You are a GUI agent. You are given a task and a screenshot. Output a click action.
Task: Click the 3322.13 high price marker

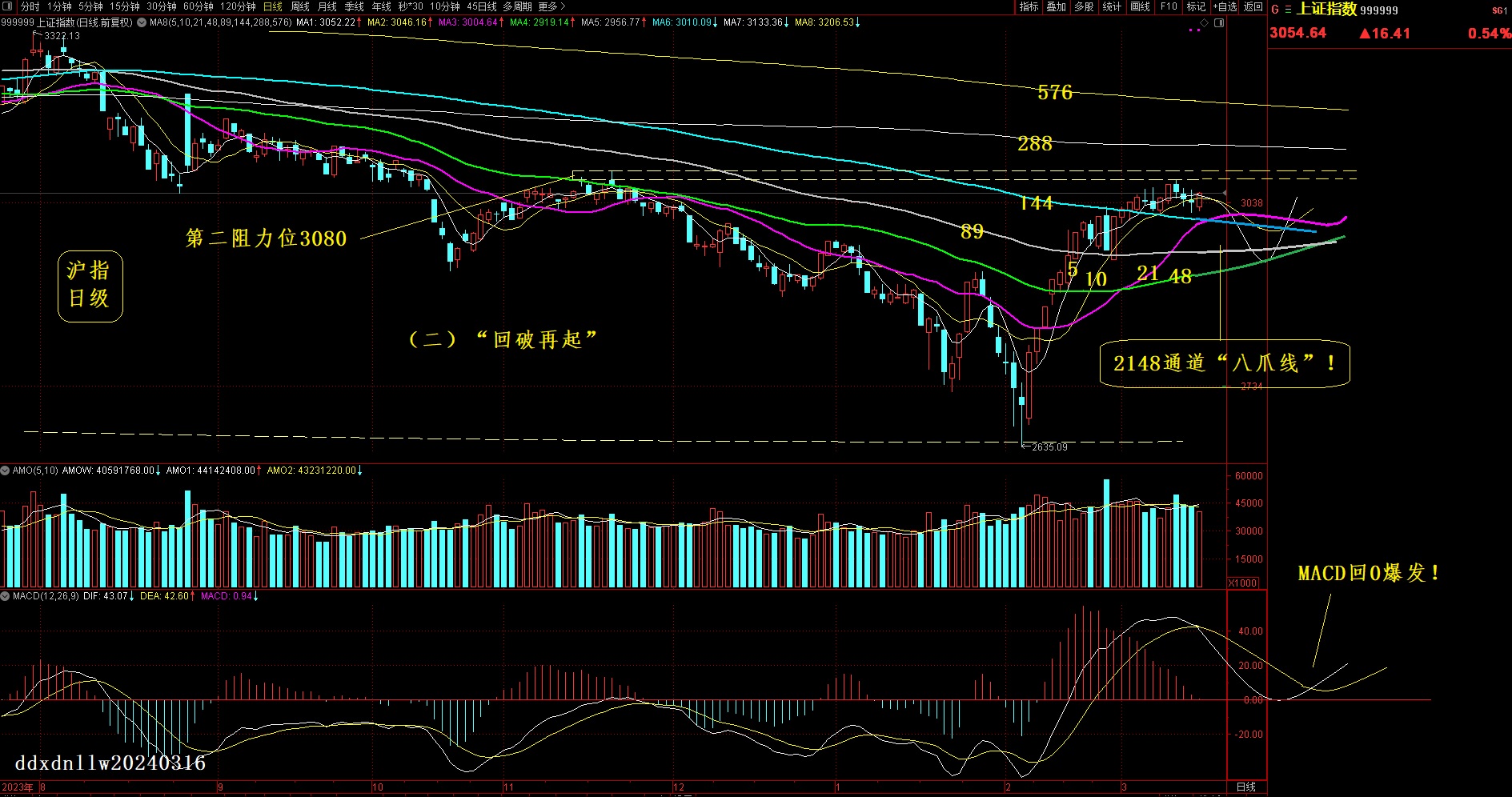[62, 36]
